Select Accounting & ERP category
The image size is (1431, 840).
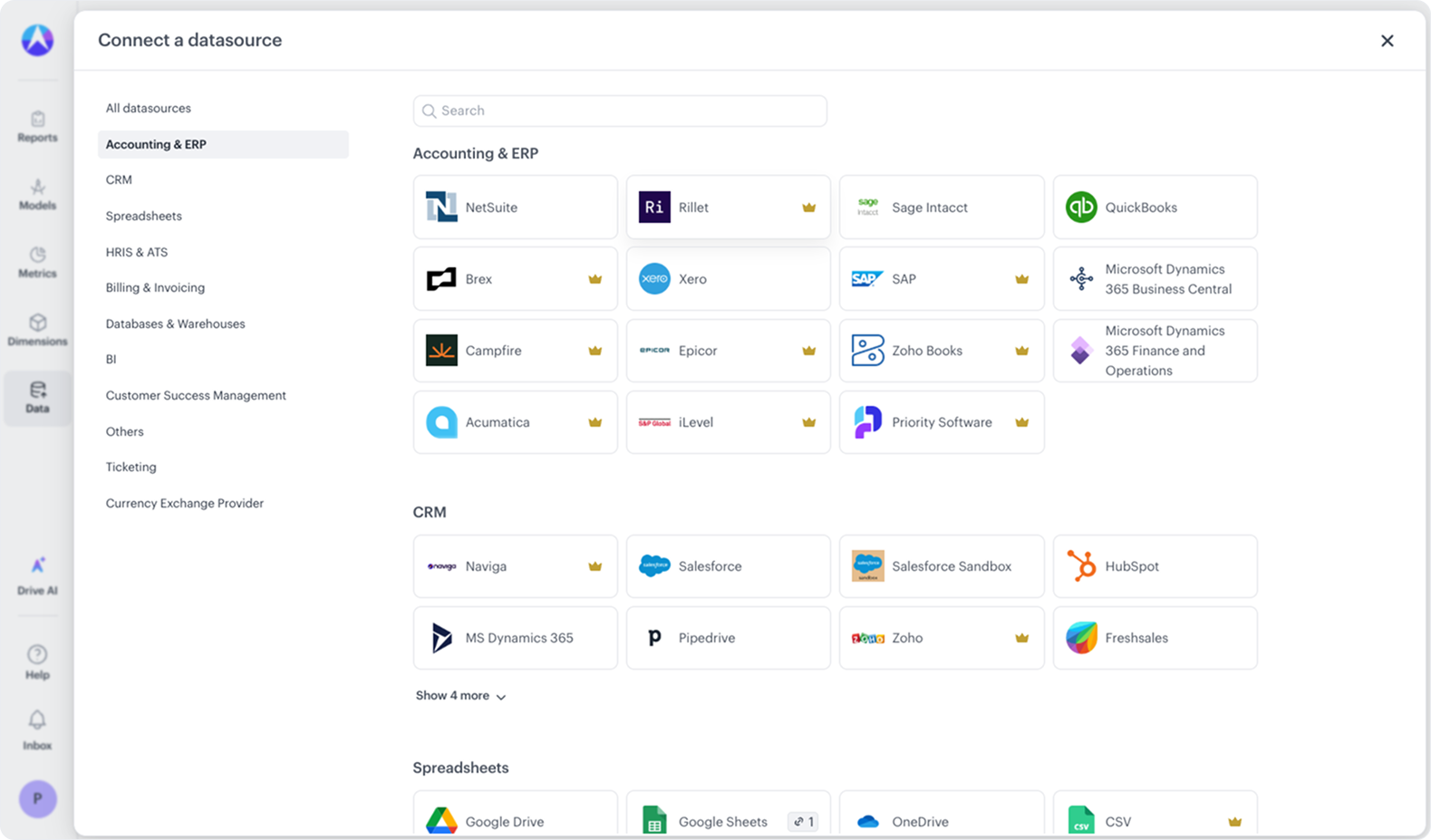[223, 144]
